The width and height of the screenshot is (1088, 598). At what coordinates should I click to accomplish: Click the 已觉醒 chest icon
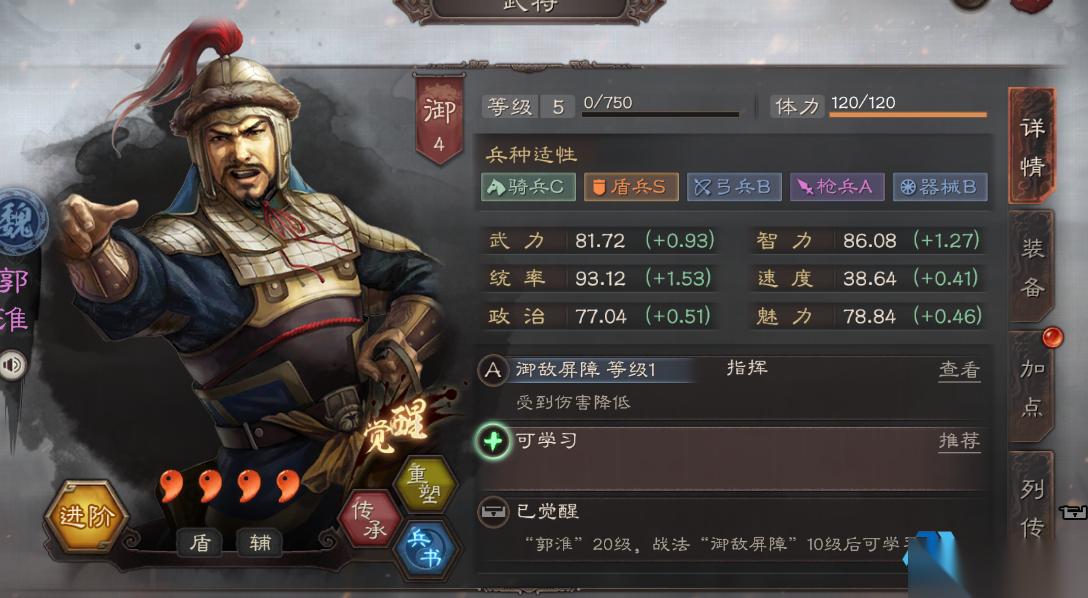[493, 512]
